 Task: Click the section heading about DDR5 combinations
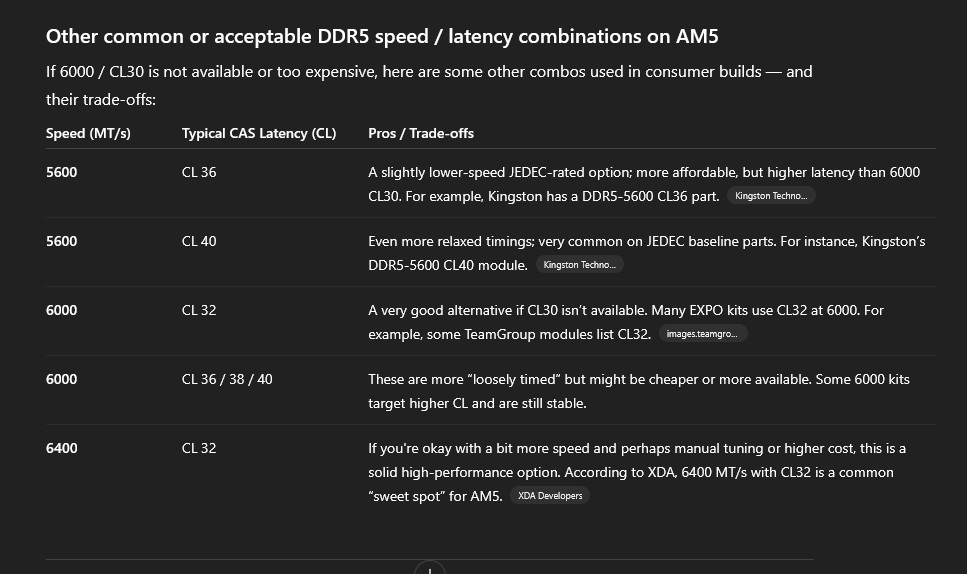click(382, 36)
